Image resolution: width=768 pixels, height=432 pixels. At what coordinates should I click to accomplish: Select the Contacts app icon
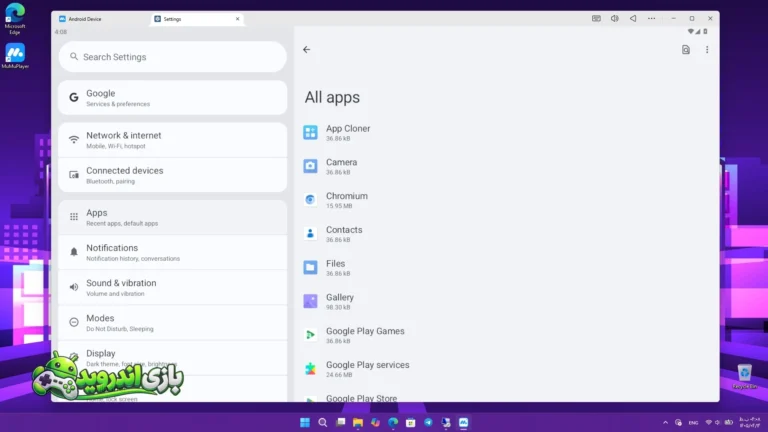coord(310,234)
